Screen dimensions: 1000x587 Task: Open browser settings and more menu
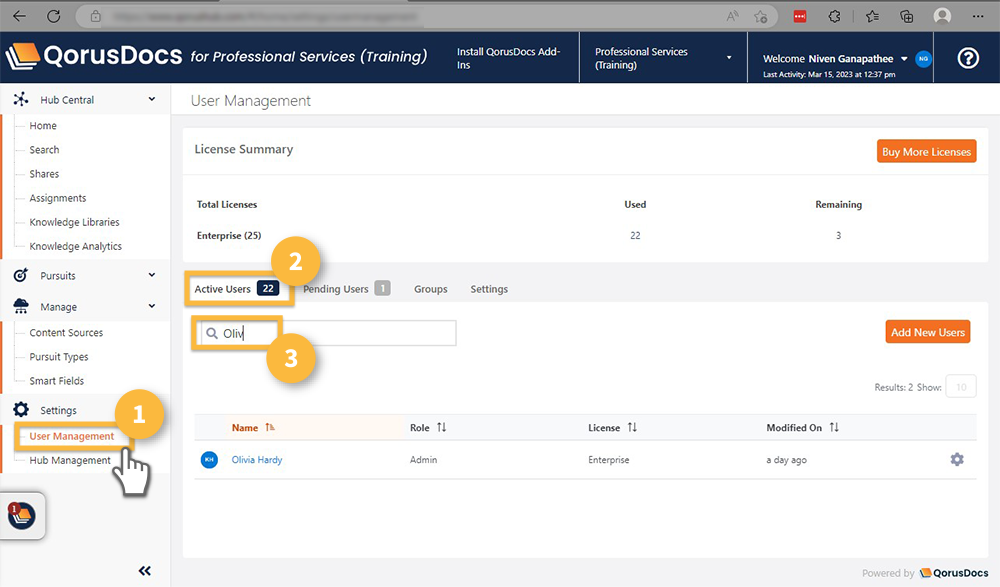point(978,17)
